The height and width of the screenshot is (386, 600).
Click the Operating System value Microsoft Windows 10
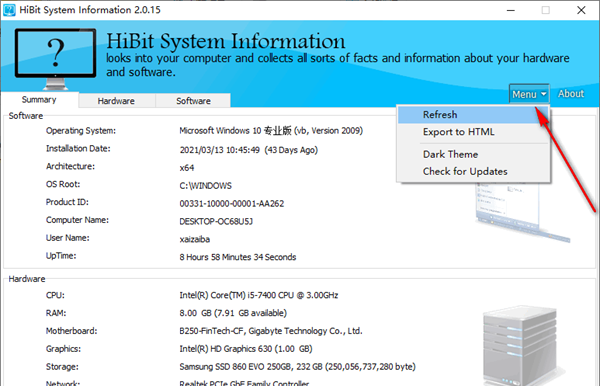pyautogui.click(x=271, y=131)
